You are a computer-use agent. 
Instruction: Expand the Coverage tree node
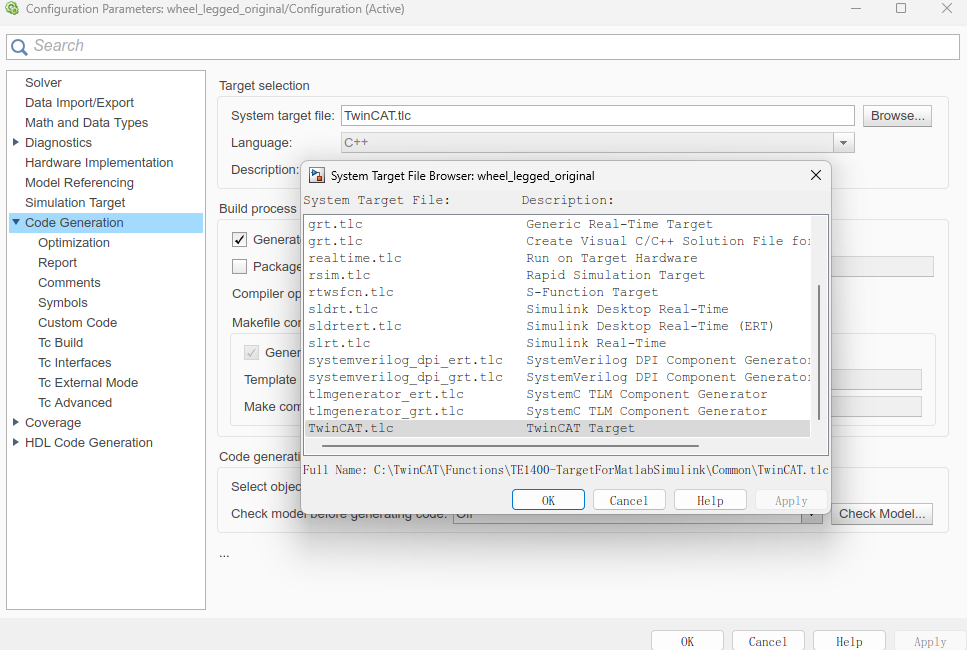point(15,422)
